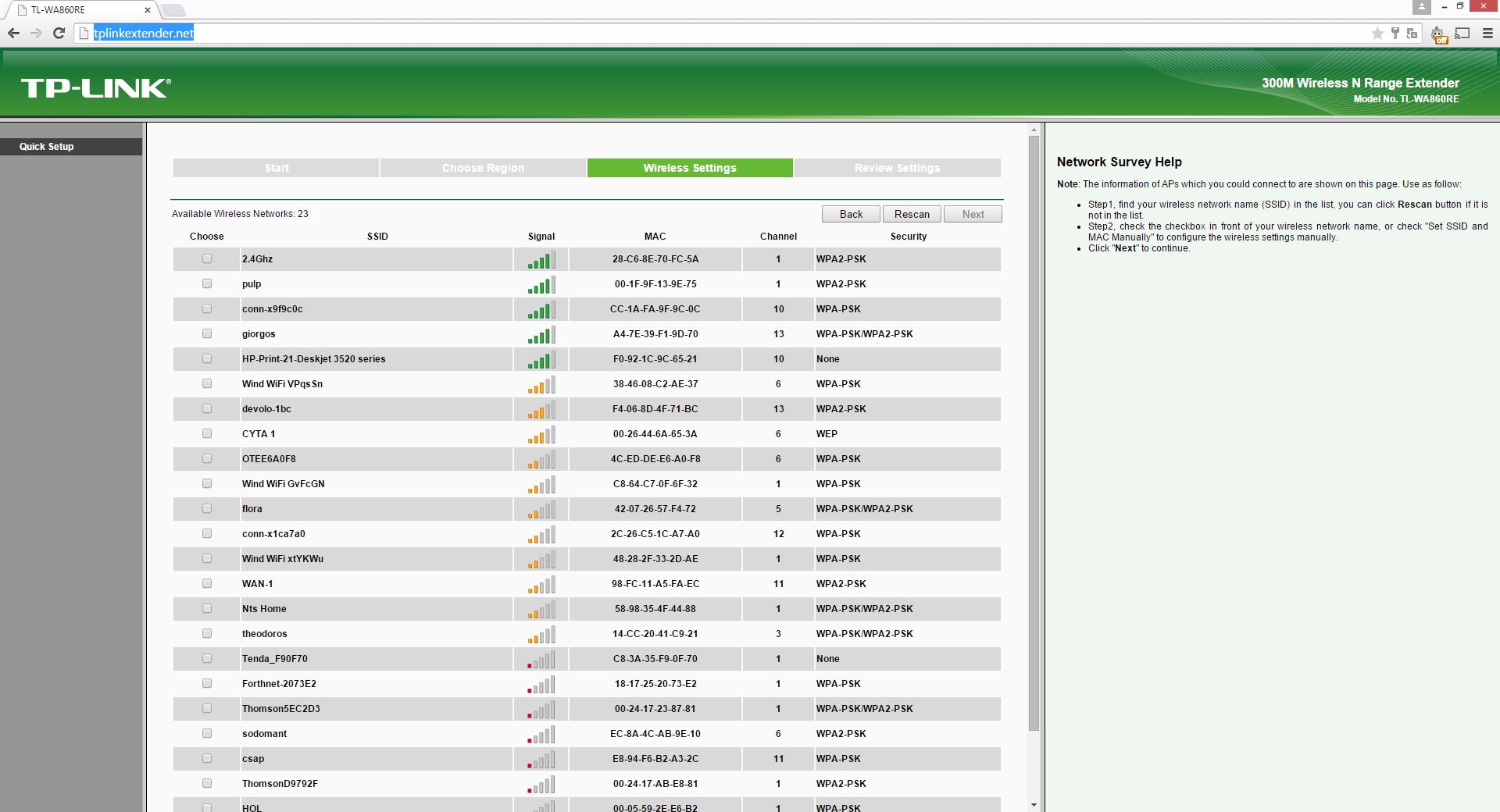Open the Chrome user profile icon

1421,7
